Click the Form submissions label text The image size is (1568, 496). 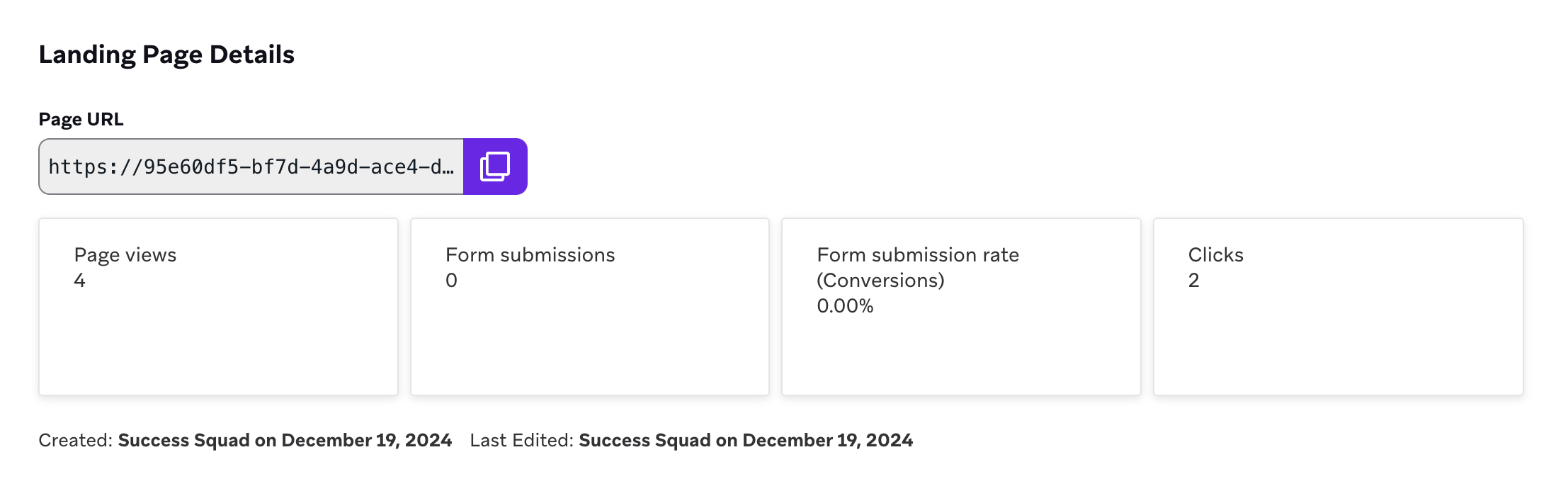pyautogui.click(x=530, y=255)
